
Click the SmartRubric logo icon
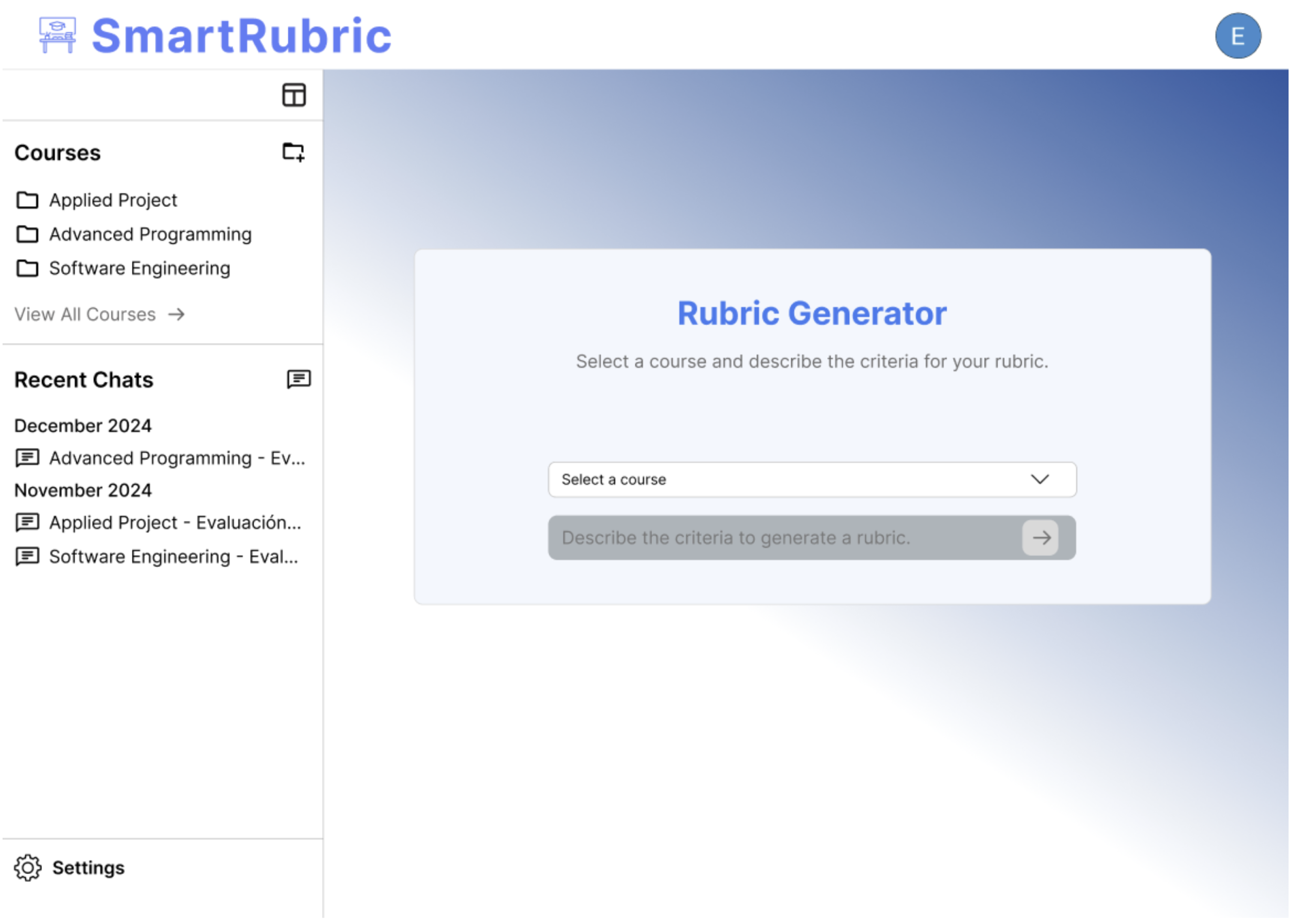tap(57, 35)
